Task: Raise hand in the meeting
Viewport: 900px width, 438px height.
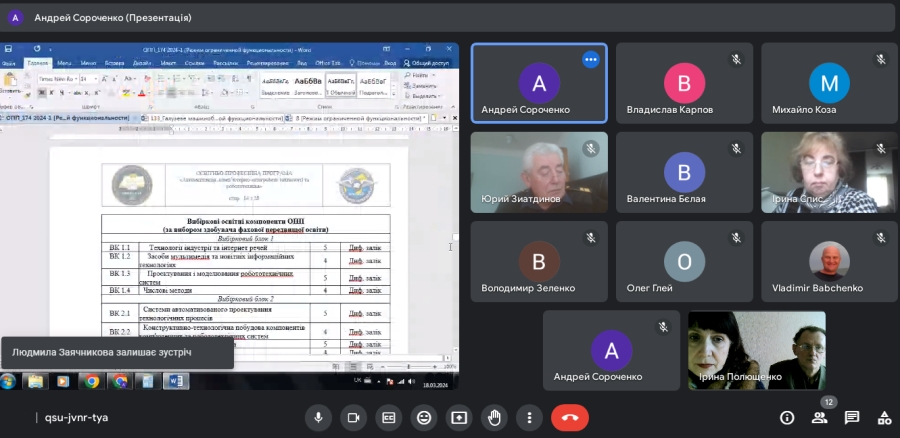Action: tap(494, 417)
